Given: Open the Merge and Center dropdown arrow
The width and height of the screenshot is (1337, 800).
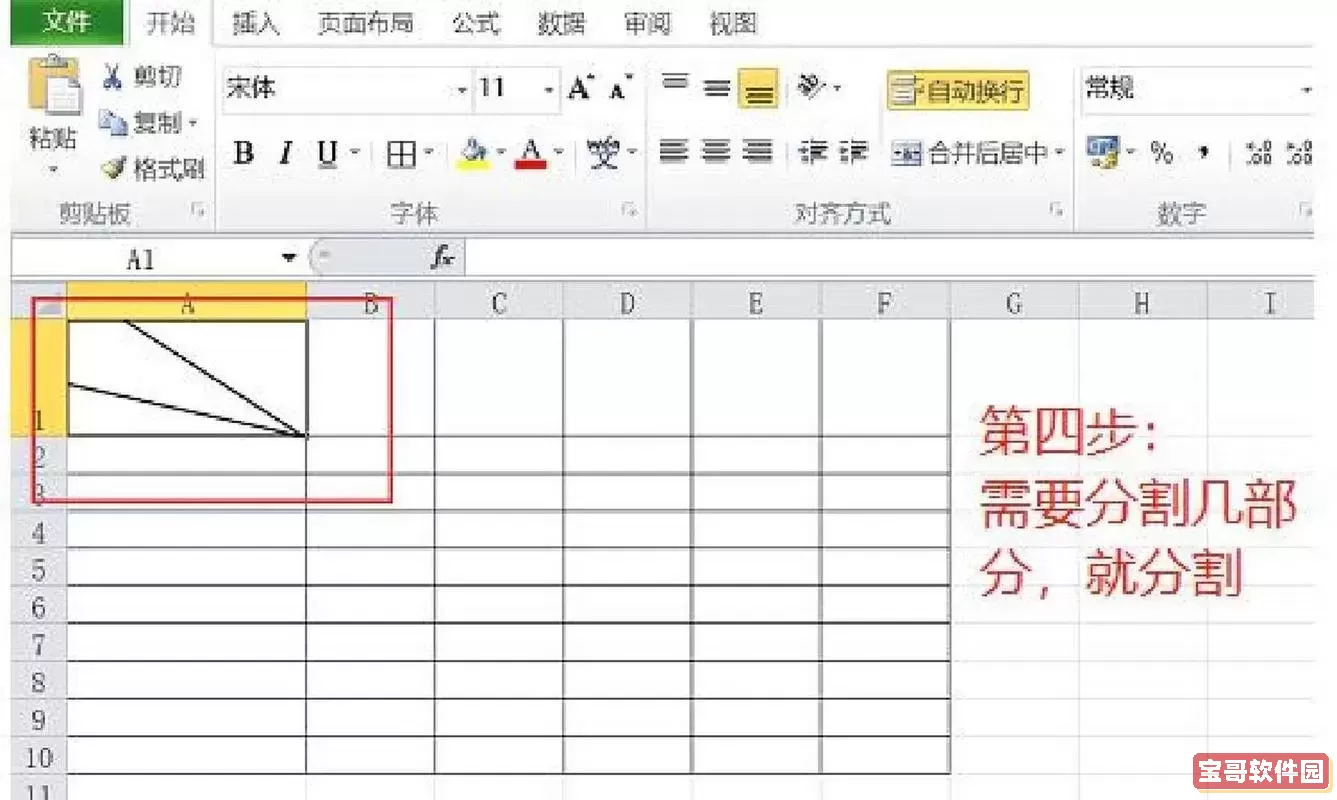Looking at the screenshot, I should [x=1060, y=153].
